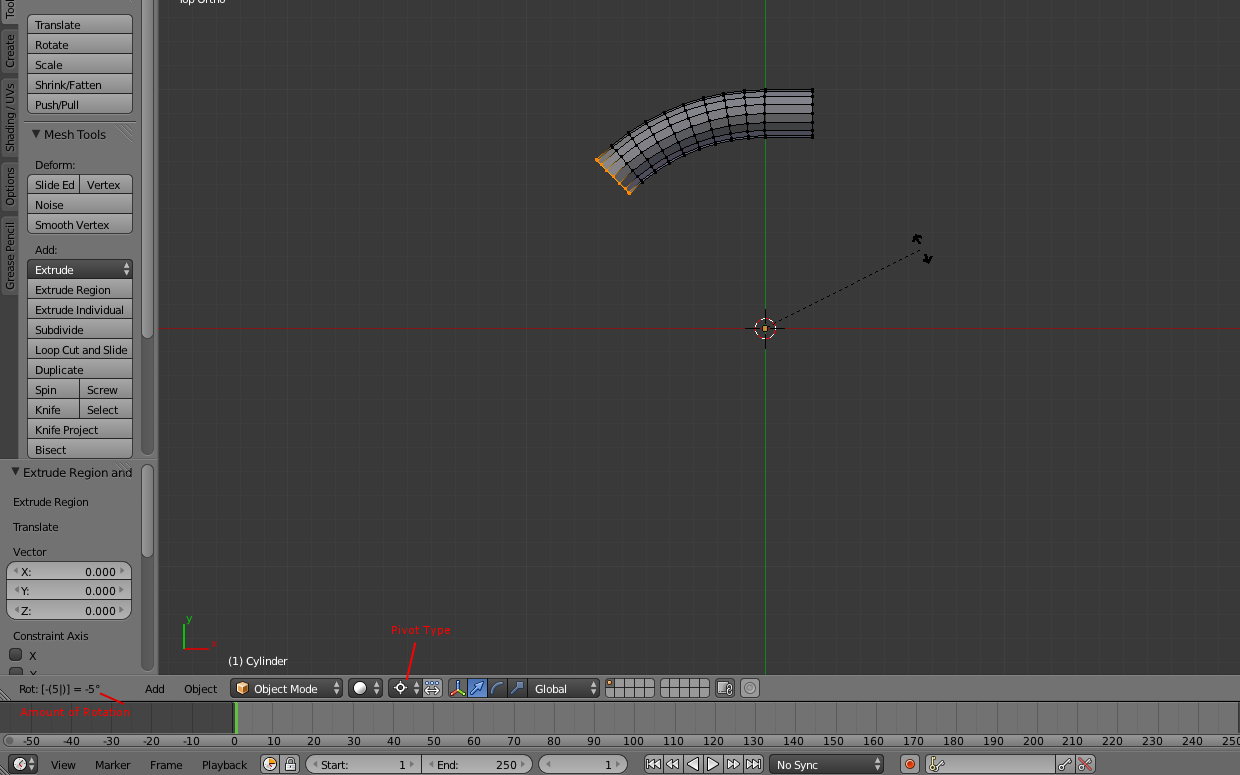Toggle use preview range clock icon
The width and height of the screenshot is (1240, 775).
(270, 764)
